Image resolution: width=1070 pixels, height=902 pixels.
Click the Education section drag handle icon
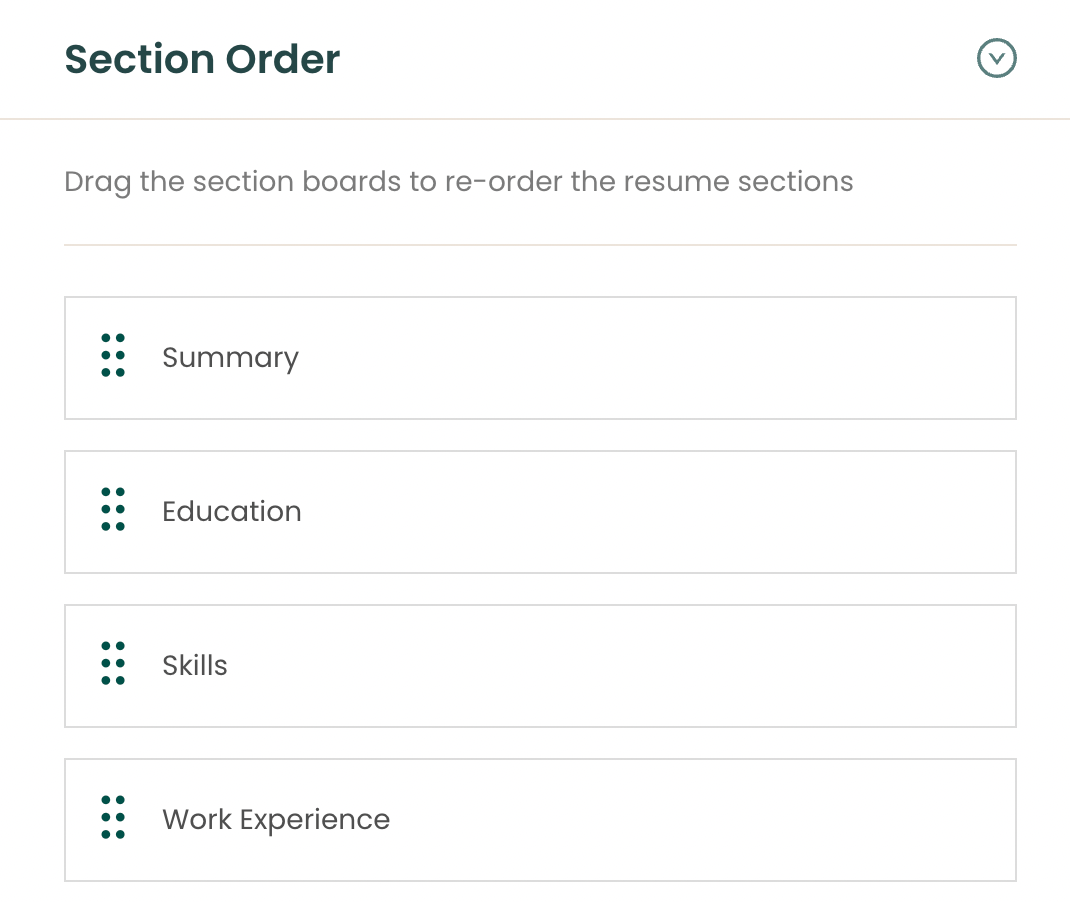click(112, 510)
